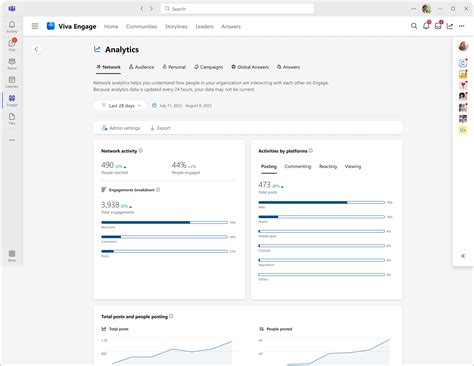This screenshot has width=474, height=366.
Task: Select the Viewing tab
Action: pos(353,166)
